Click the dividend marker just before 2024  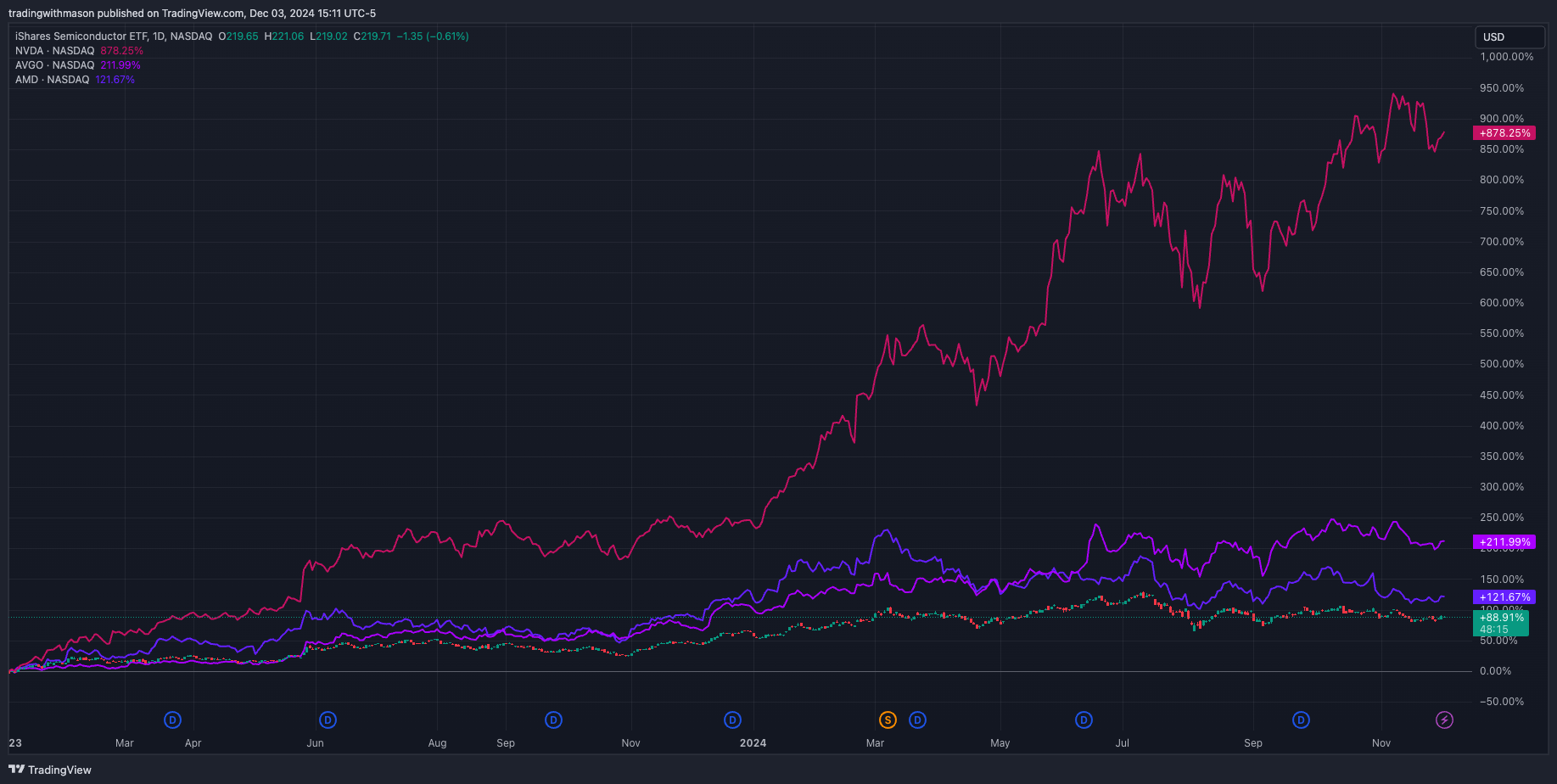732,720
